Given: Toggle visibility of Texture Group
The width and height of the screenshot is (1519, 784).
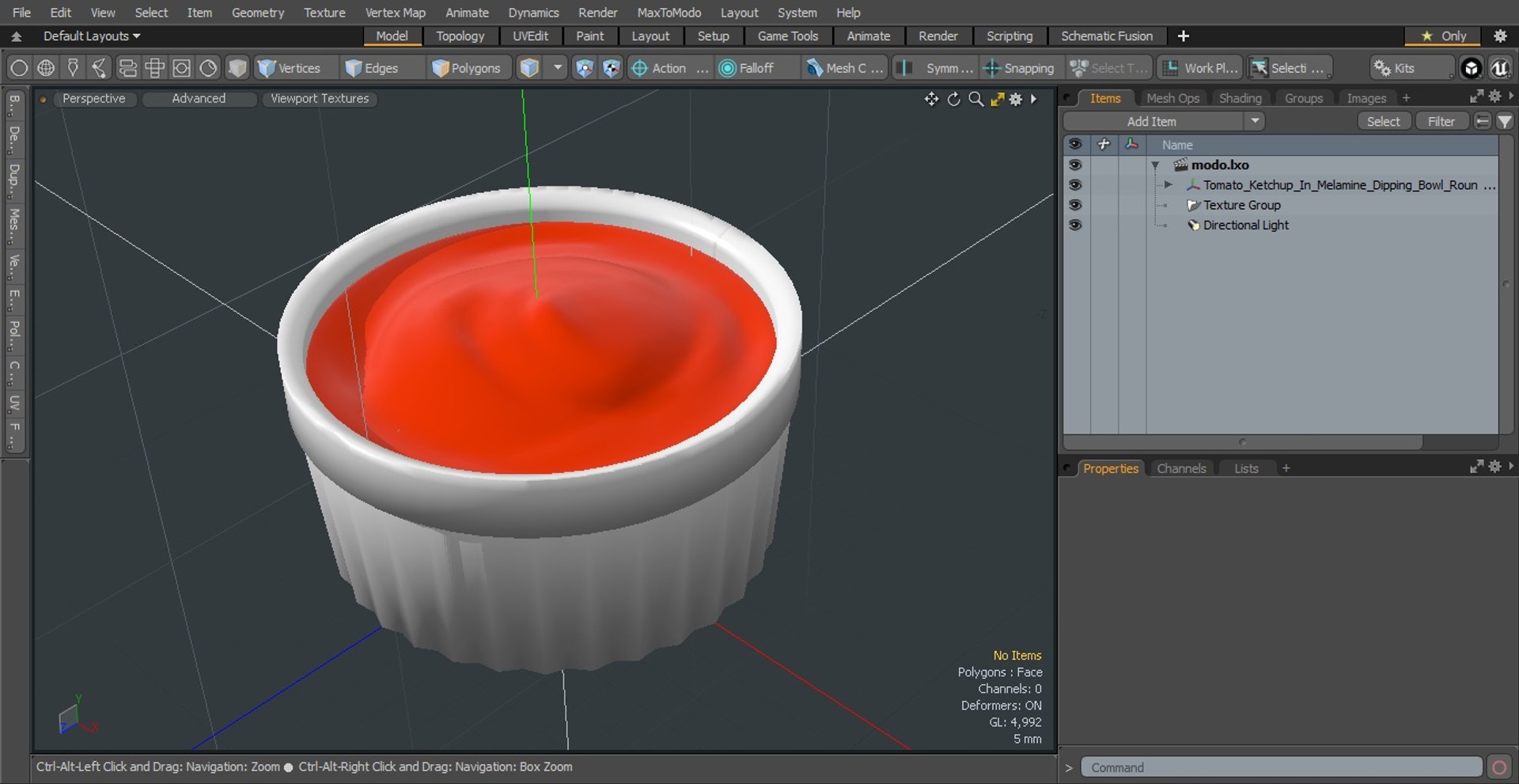Looking at the screenshot, I should pos(1074,204).
